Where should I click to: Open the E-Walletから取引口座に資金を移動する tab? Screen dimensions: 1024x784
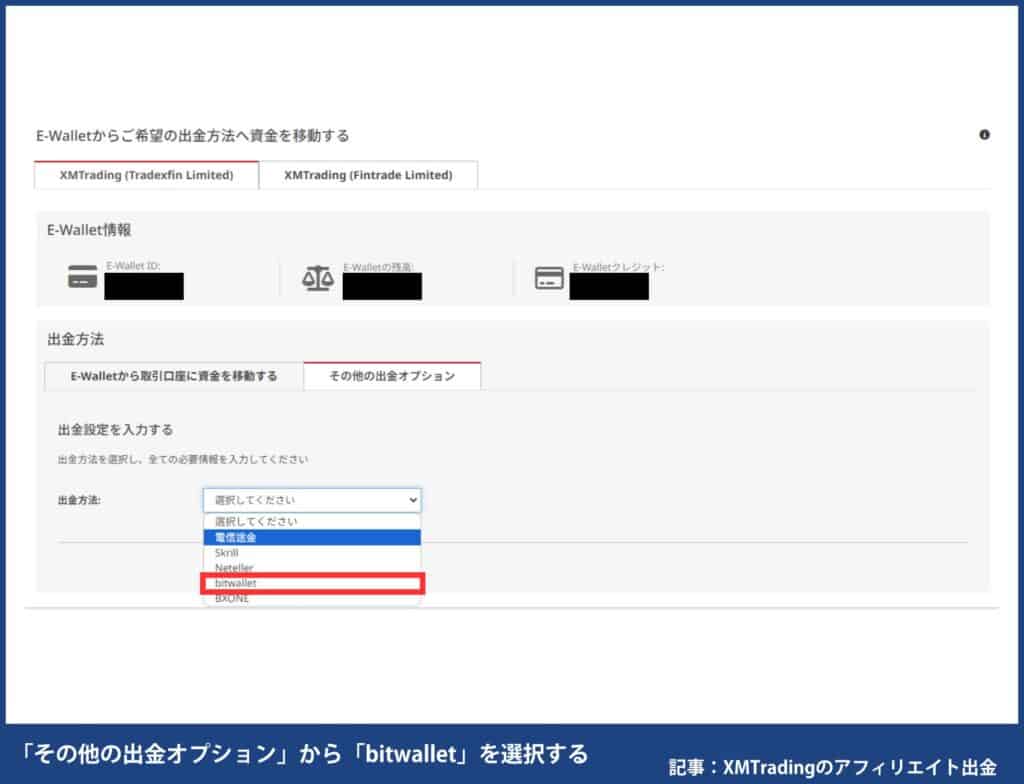click(x=174, y=376)
